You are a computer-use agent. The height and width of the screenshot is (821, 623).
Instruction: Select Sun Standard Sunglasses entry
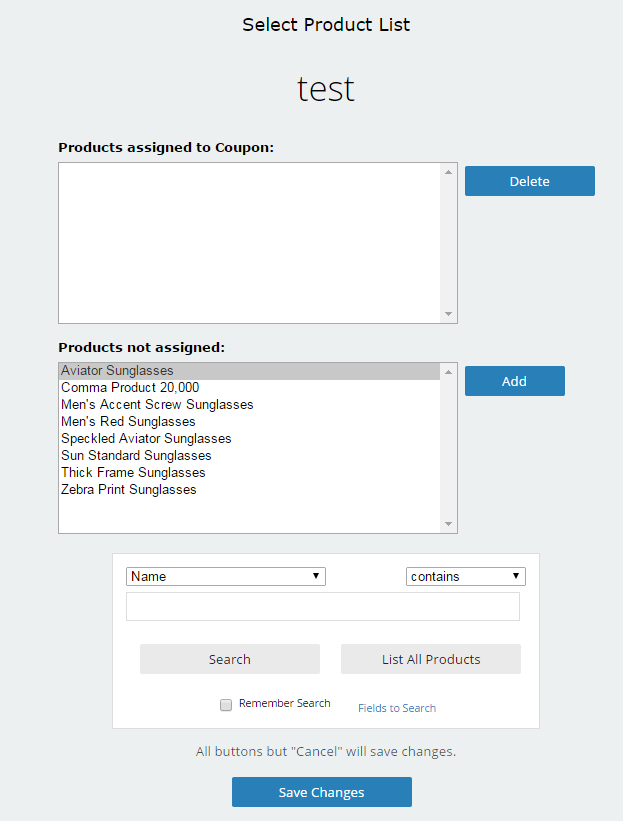(x=250, y=456)
